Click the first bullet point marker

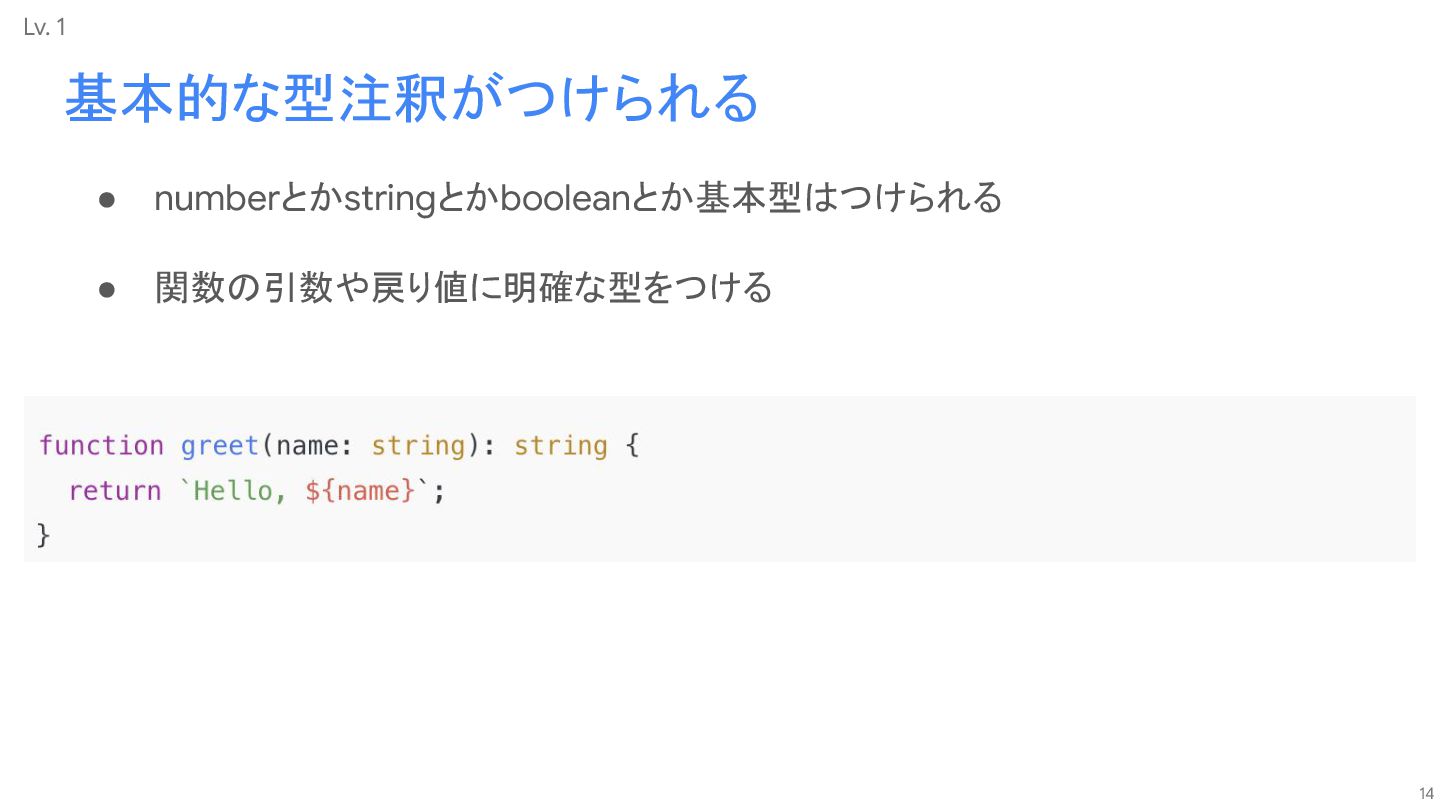[109, 200]
